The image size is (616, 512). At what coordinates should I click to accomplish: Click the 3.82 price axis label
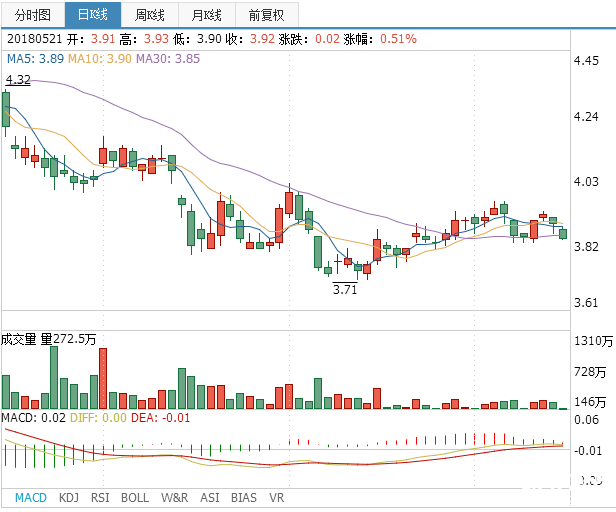click(x=586, y=247)
